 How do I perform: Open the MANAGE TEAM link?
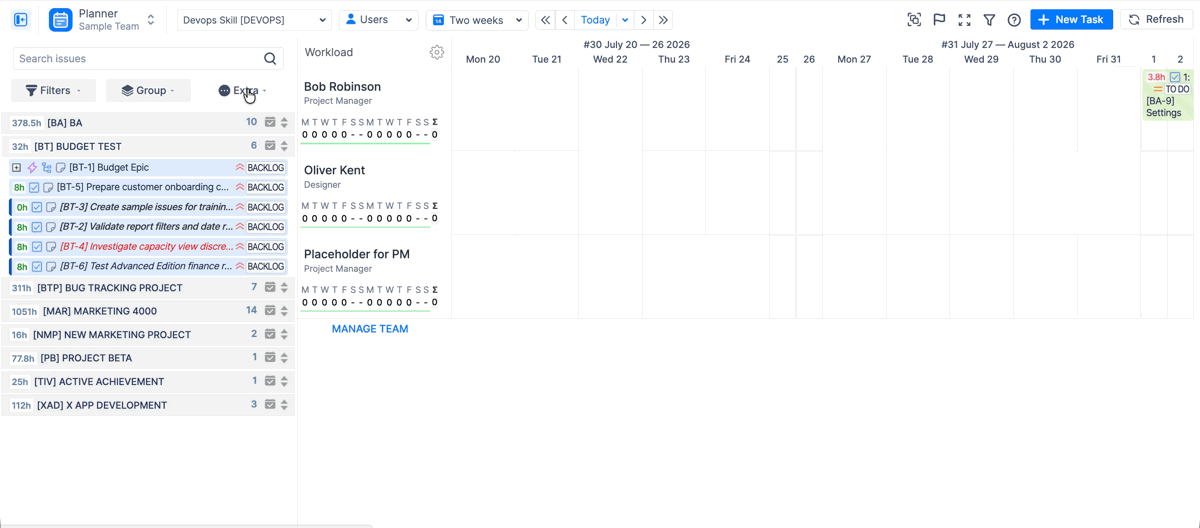[x=370, y=329]
